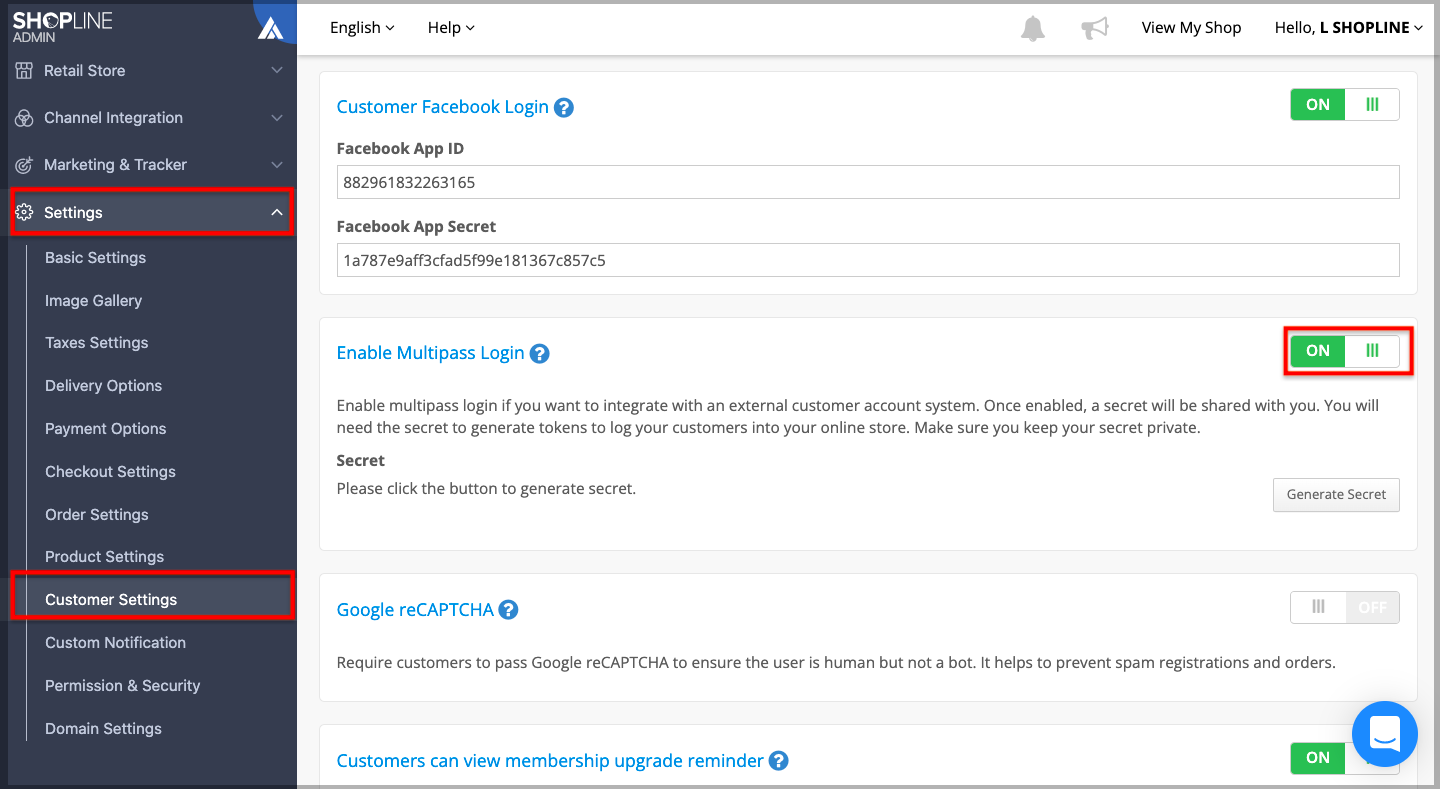Click the Channel Integration icon
The width and height of the screenshot is (1440, 789).
(24, 118)
